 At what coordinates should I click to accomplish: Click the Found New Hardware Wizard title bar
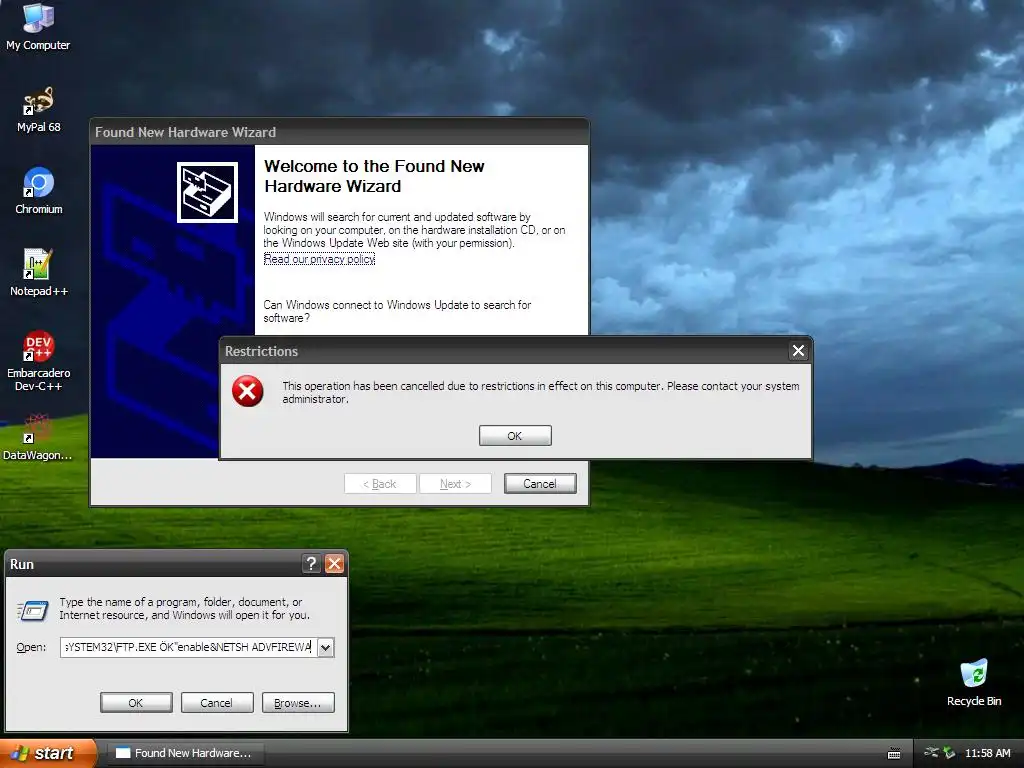pos(339,132)
